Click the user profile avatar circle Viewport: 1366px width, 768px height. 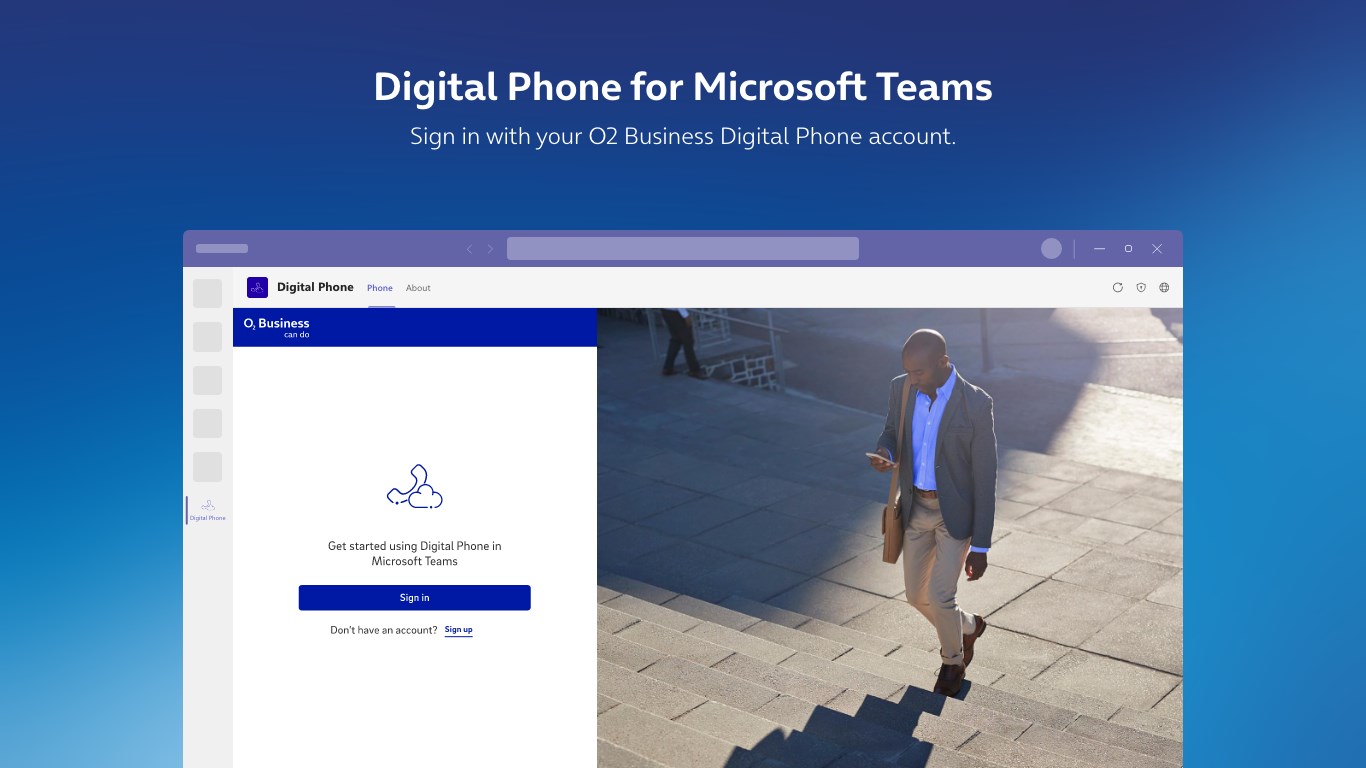pos(1051,249)
